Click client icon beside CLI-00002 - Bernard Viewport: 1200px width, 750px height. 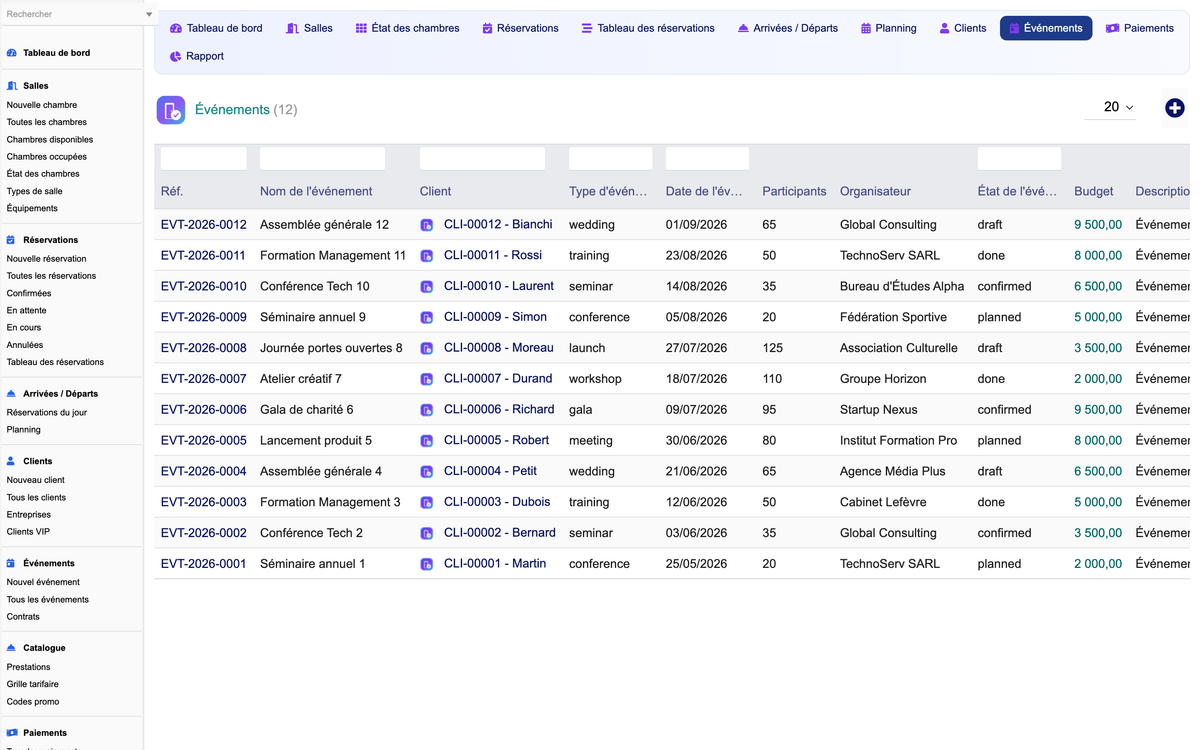427,534
